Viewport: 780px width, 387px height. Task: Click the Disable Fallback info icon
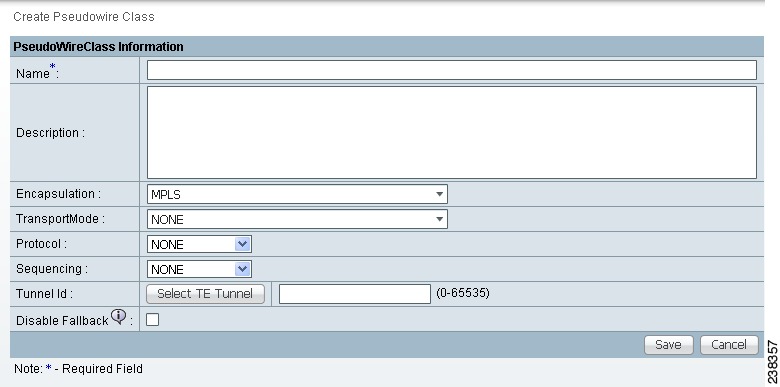tap(118, 316)
